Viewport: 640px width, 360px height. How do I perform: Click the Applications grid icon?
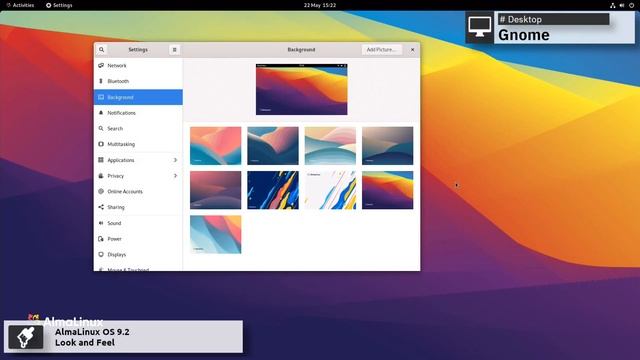[x=101, y=160]
